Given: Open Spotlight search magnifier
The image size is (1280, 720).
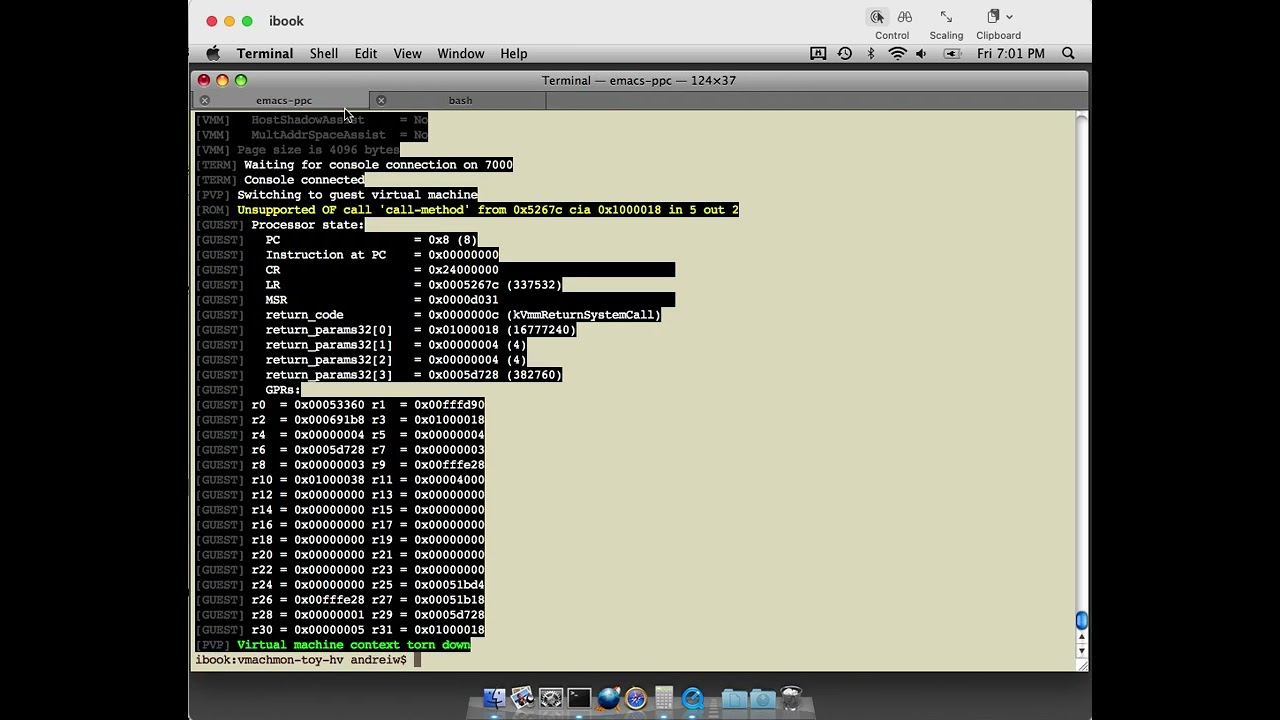Looking at the screenshot, I should click(1068, 54).
